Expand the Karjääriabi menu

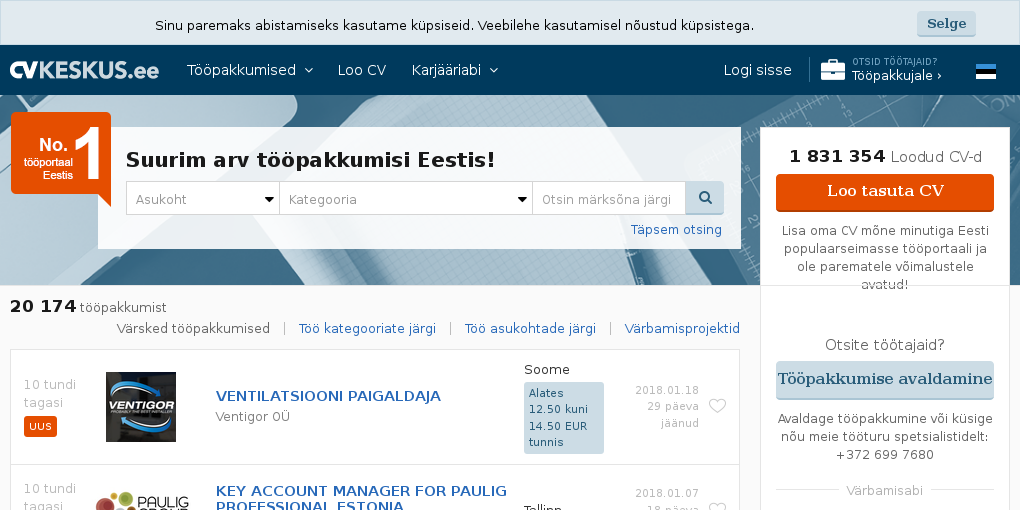tap(455, 70)
